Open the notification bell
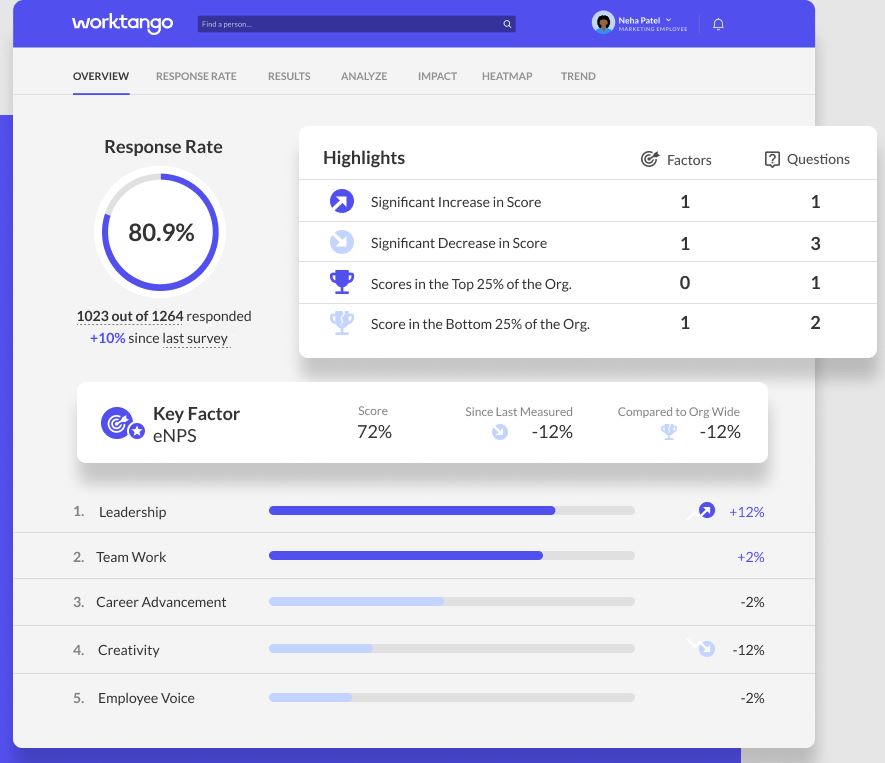This screenshot has height=763, width=885. pyautogui.click(x=718, y=23)
